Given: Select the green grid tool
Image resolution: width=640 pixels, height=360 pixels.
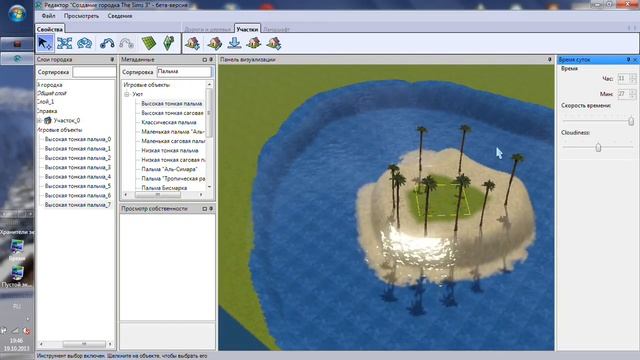Looking at the screenshot, I should coord(149,43).
